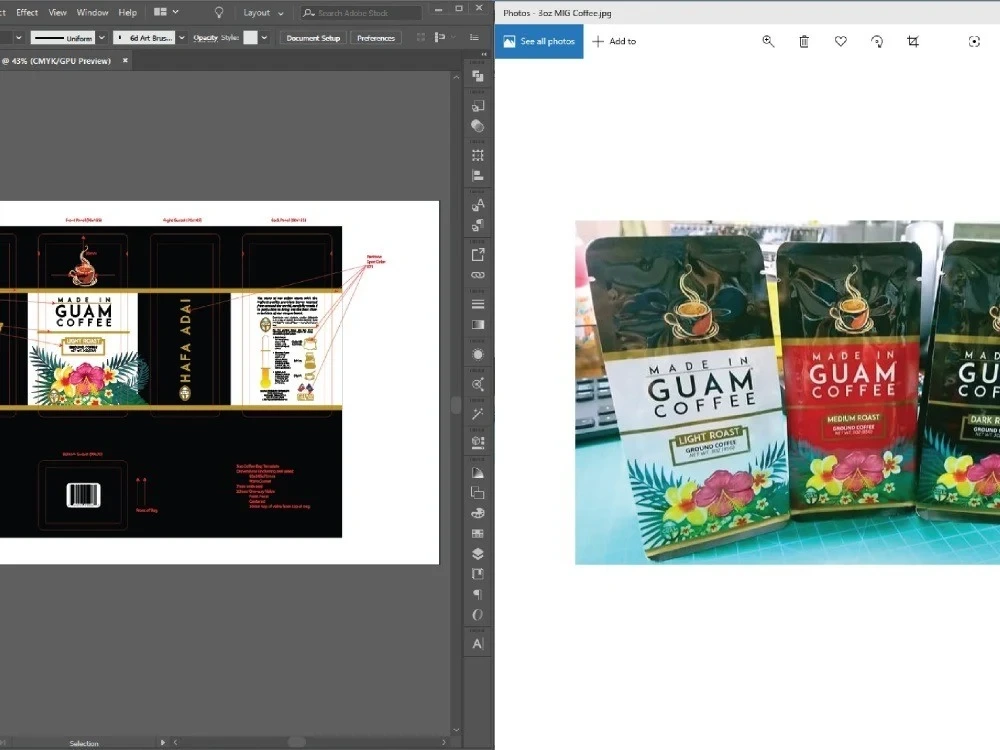The width and height of the screenshot is (1000, 750).
Task: Open the Libraries panel icon in dock
Action: [x=478, y=574]
